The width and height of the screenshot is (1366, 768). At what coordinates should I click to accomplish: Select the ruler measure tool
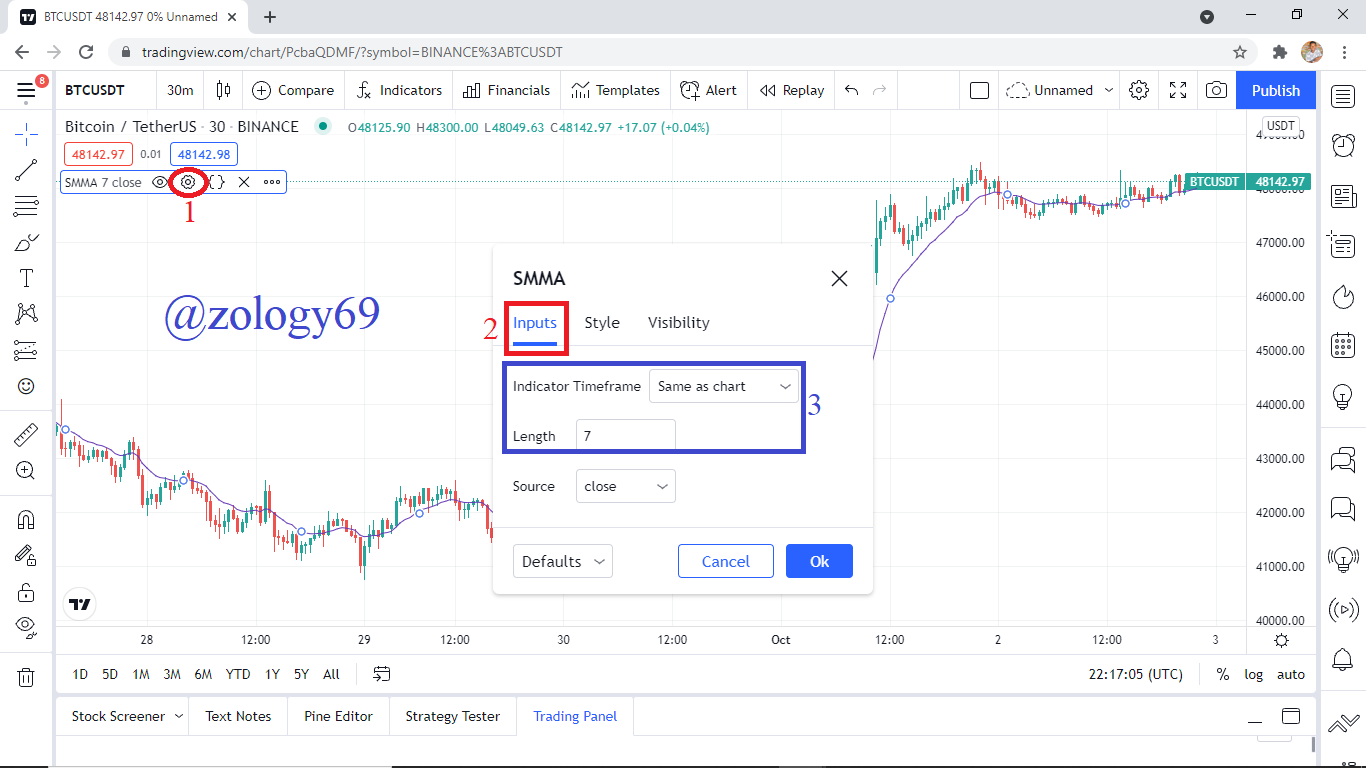[x=26, y=435]
